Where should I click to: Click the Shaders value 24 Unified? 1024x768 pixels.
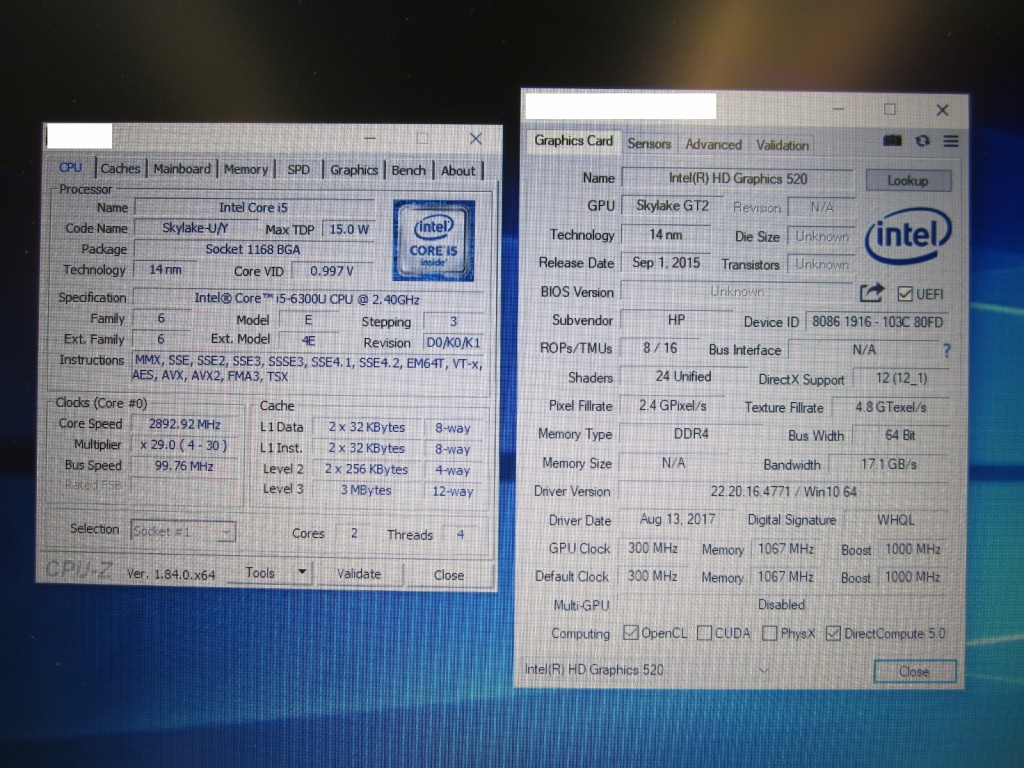[683, 377]
